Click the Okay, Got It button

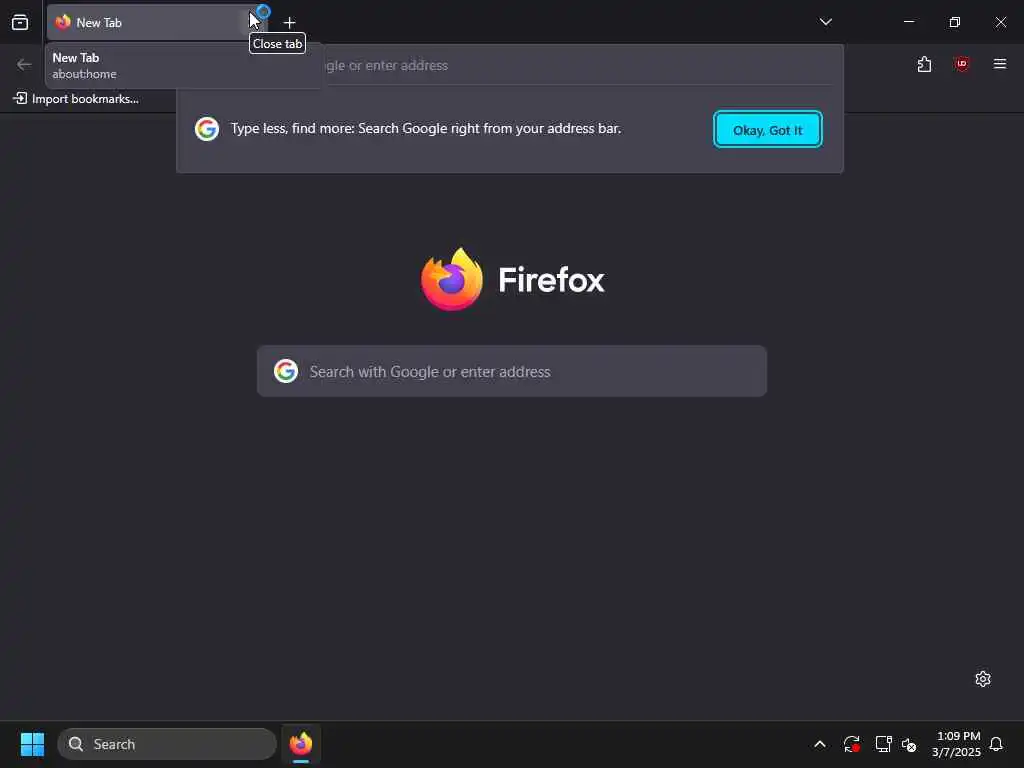click(767, 129)
